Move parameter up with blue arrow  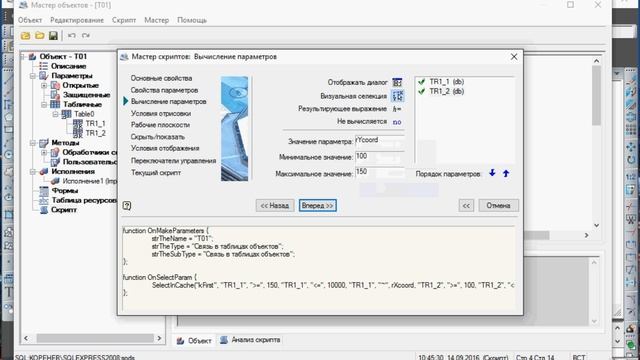click(506, 173)
